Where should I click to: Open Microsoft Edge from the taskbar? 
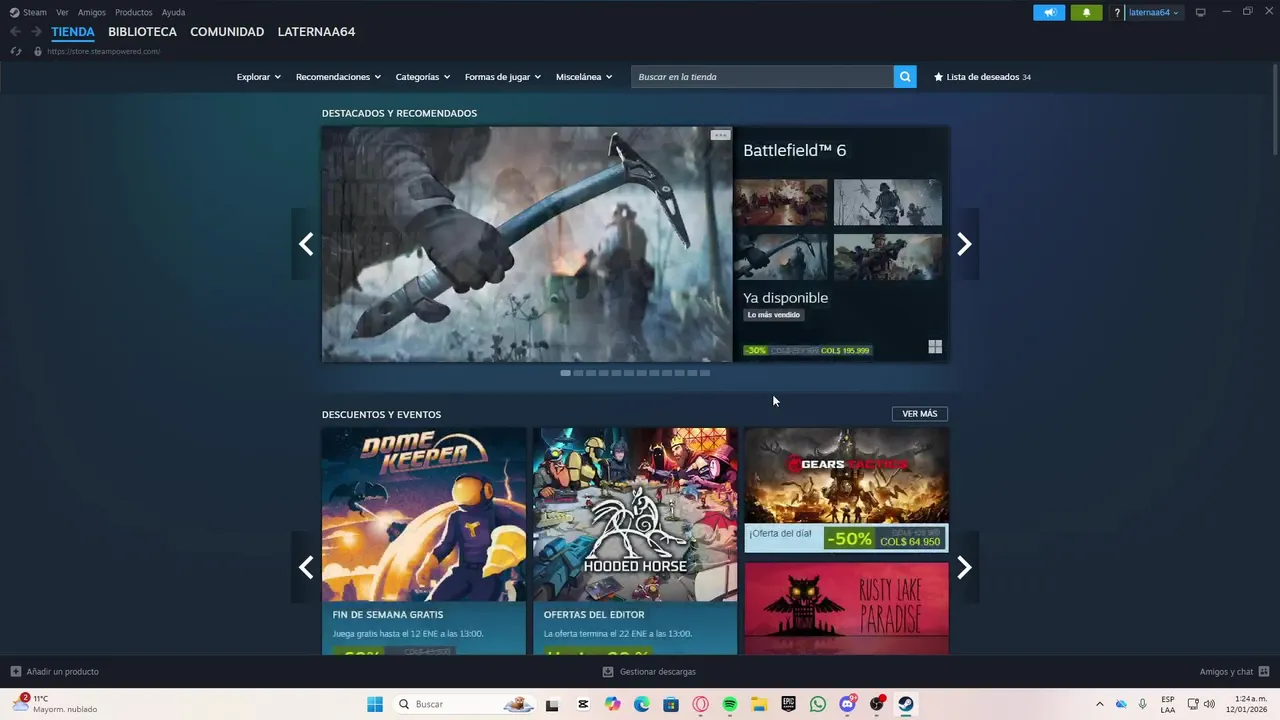[x=642, y=704]
